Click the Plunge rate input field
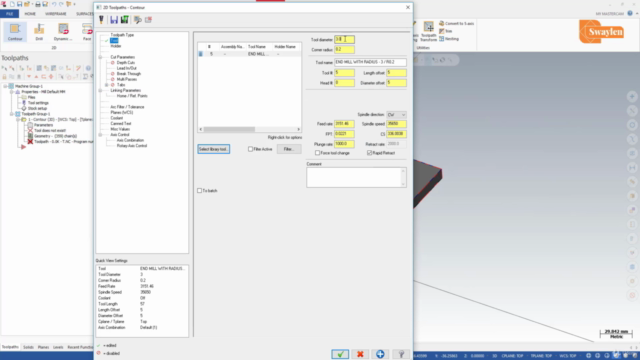 [x=344, y=144]
